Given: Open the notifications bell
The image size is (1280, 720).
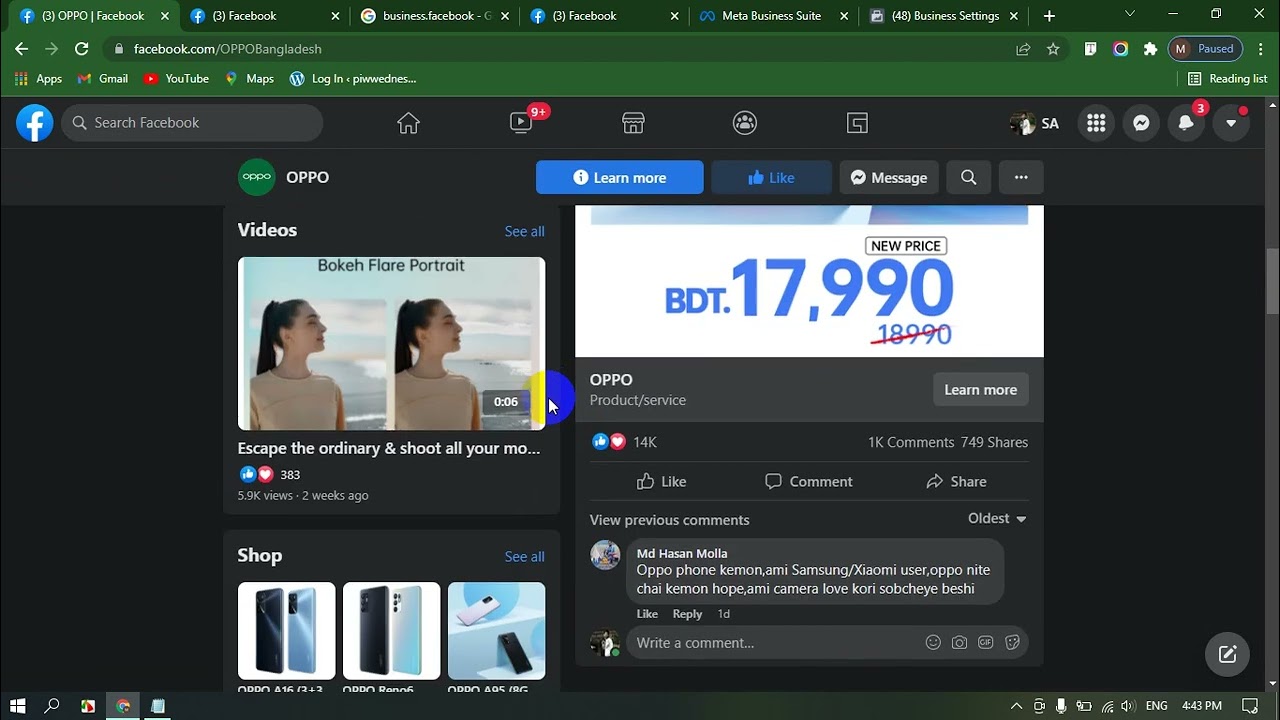Looking at the screenshot, I should tap(1186, 123).
